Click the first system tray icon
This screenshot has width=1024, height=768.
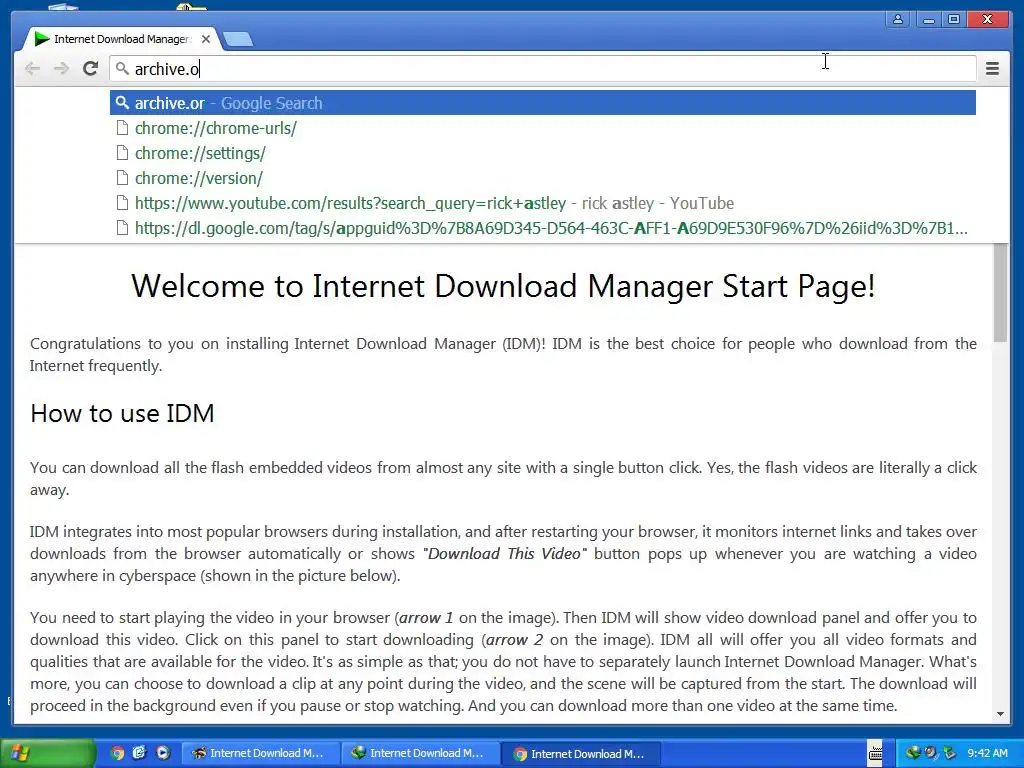point(913,753)
